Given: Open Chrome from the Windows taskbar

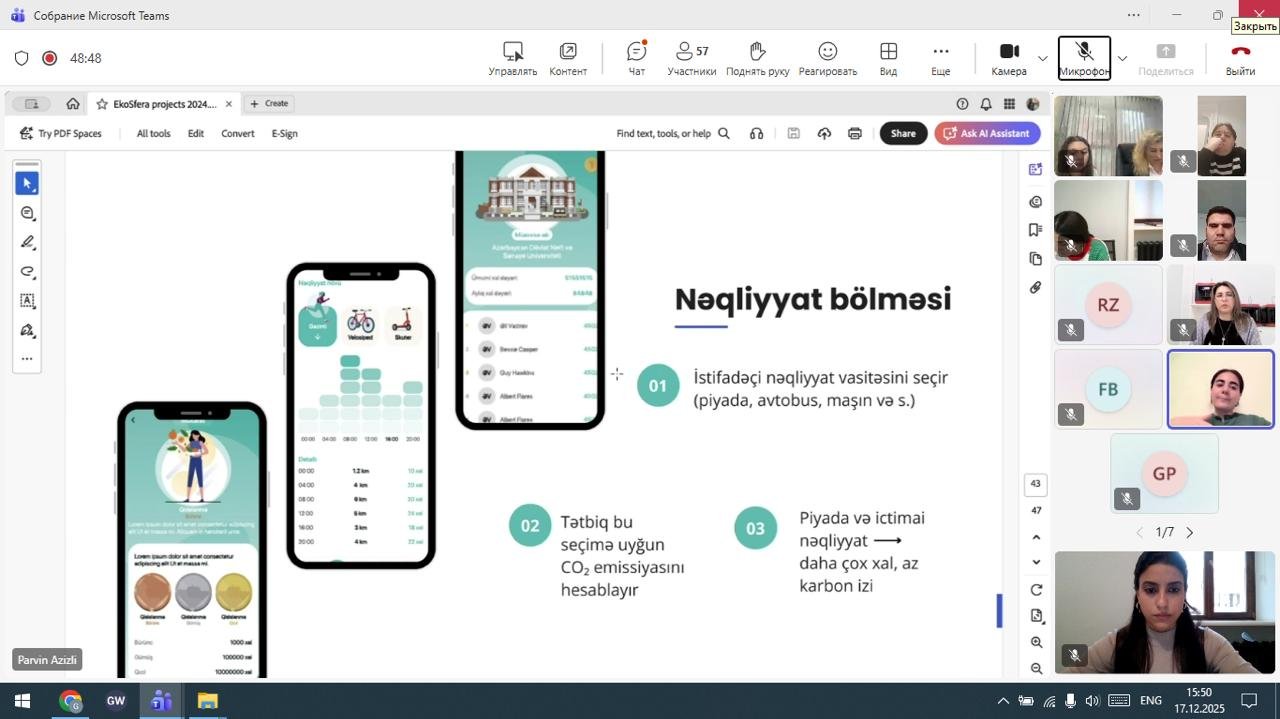Looking at the screenshot, I should tap(70, 701).
